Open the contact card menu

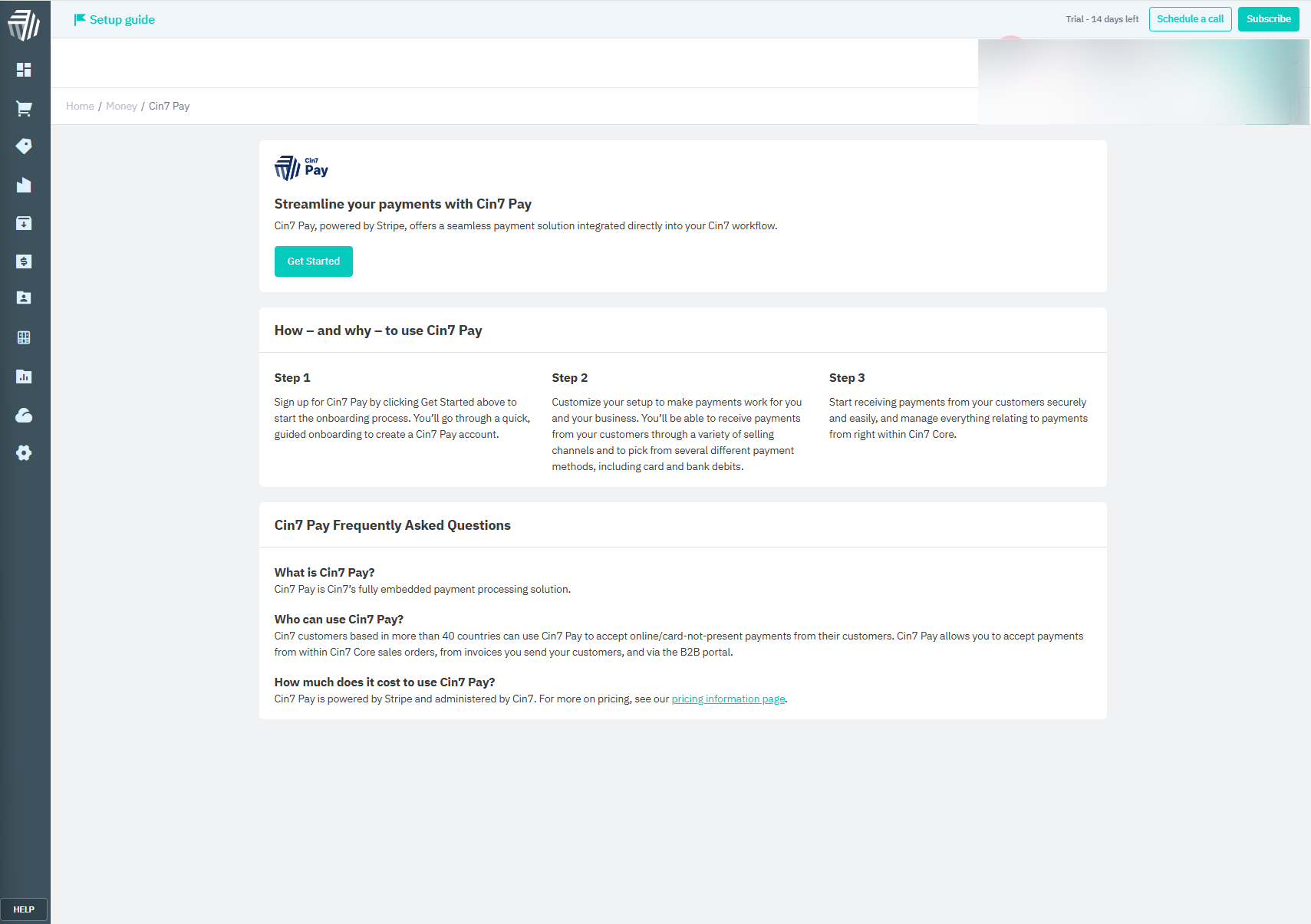24,298
